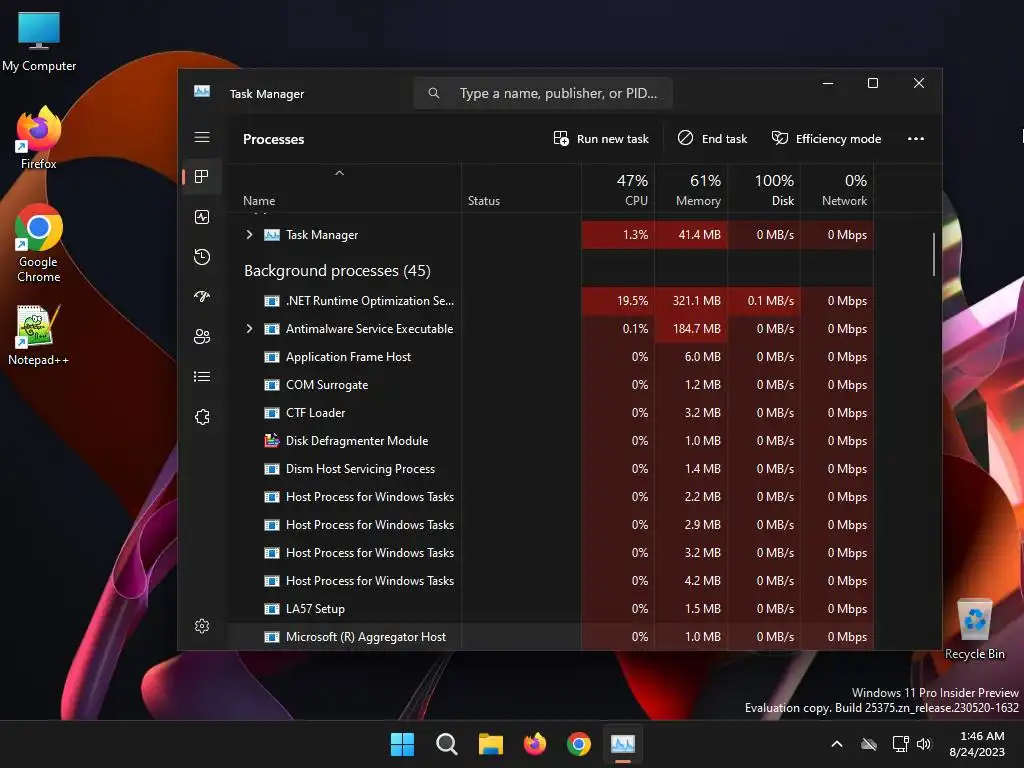The image size is (1024, 768).
Task: Open taskbar Search icon
Action: 447,744
